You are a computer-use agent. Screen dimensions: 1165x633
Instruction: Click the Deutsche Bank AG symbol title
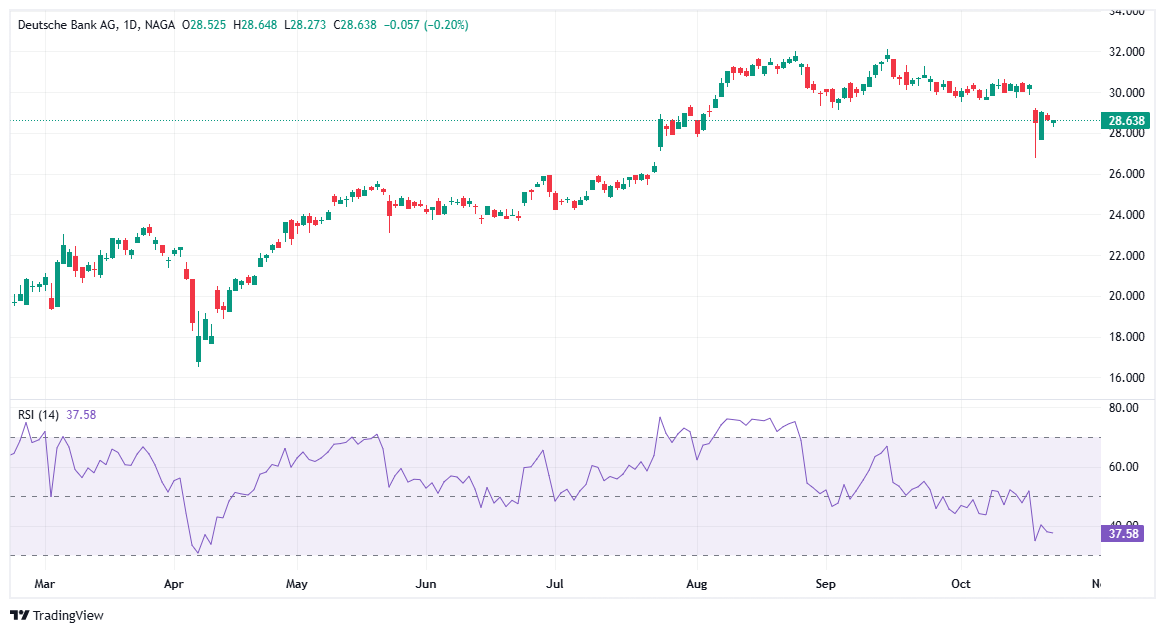pos(68,25)
